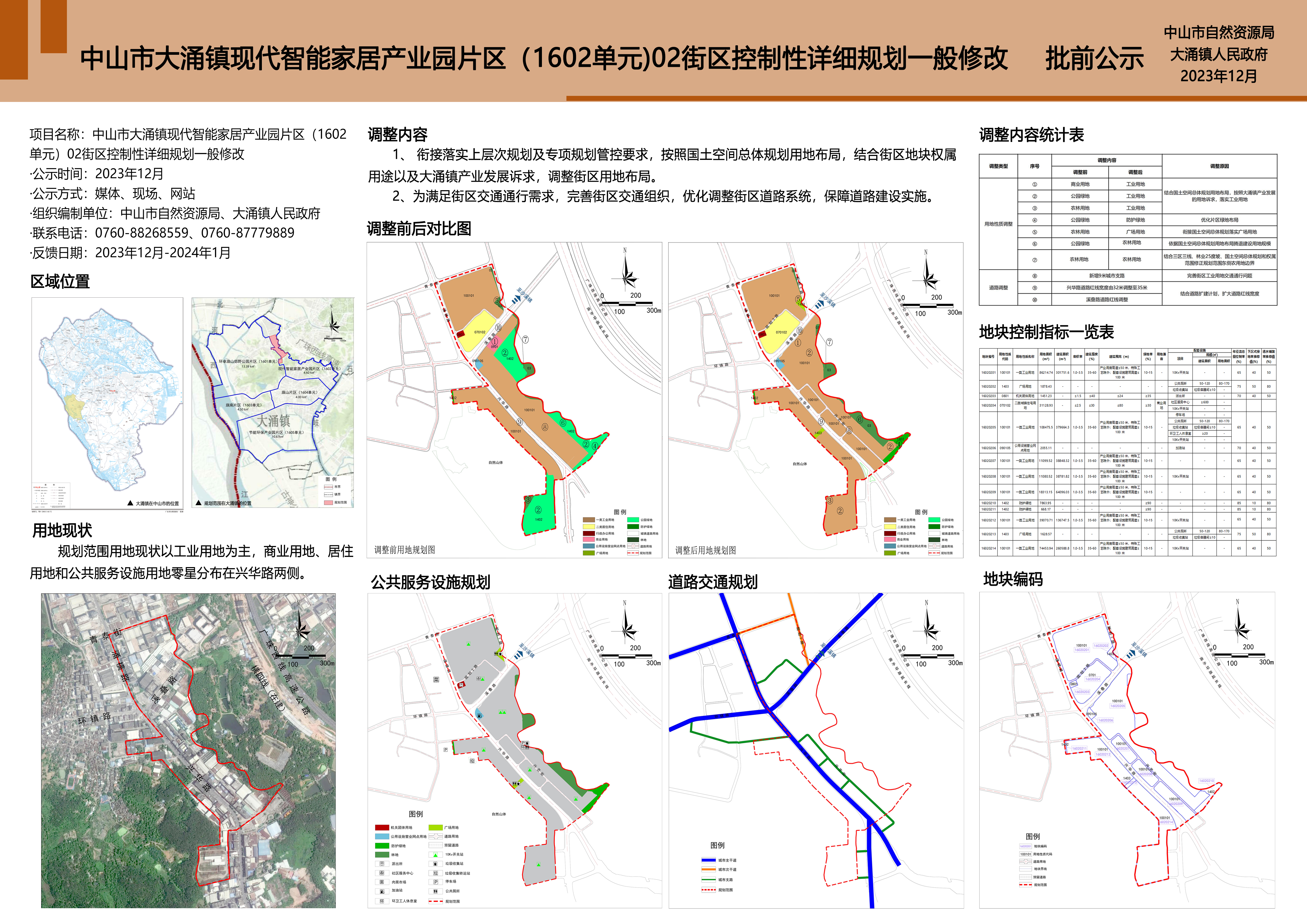1307x924 pixels.
Task: Click the 社区服务中心 legend icon
Action: click(381, 873)
